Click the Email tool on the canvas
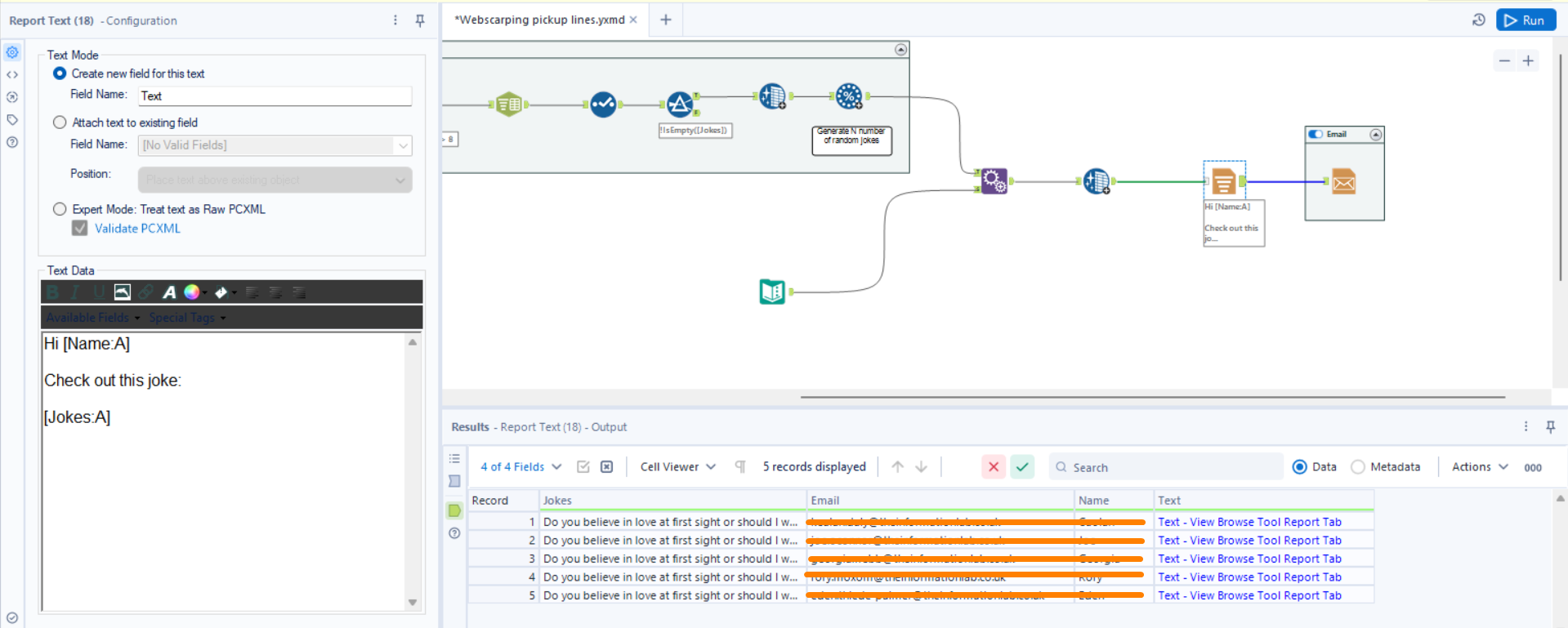 (1343, 181)
